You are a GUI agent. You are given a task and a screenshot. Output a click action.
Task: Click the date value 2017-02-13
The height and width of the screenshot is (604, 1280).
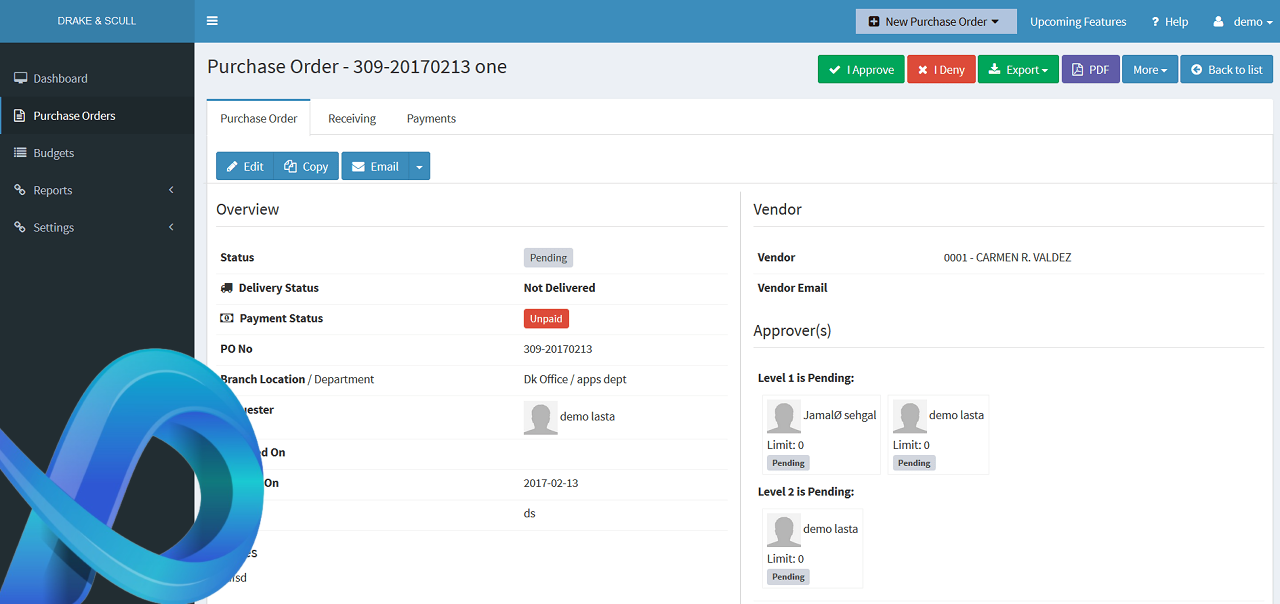(551, 483)
